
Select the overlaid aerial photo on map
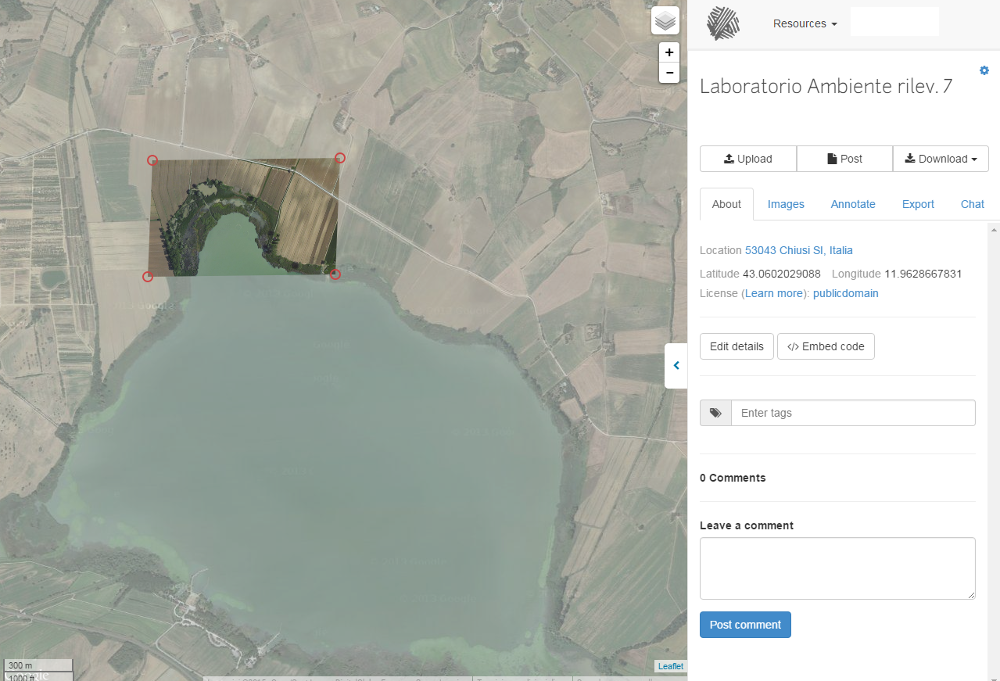pos(244,217)
